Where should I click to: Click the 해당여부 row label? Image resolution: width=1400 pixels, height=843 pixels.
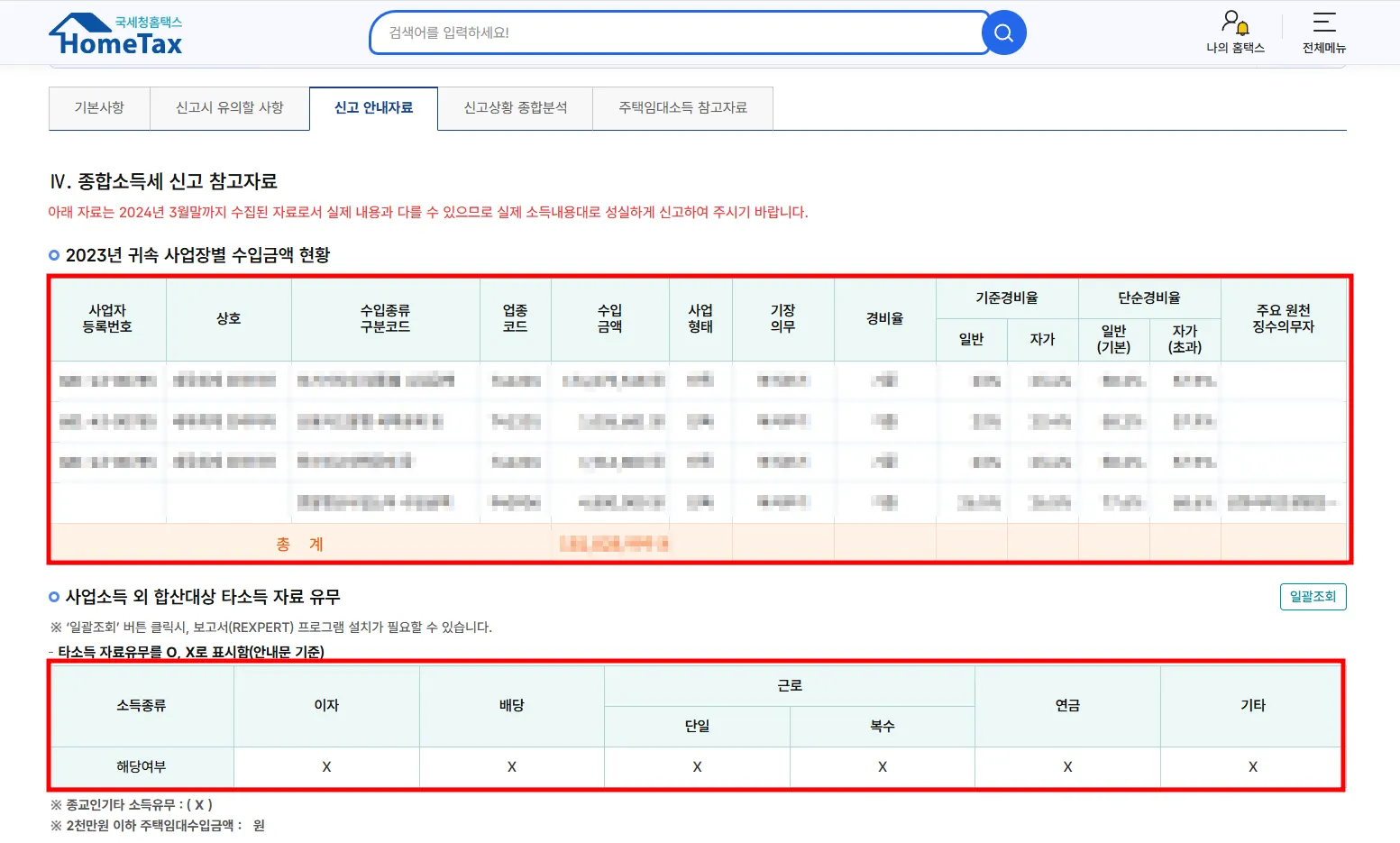click(x=142, y=767)
